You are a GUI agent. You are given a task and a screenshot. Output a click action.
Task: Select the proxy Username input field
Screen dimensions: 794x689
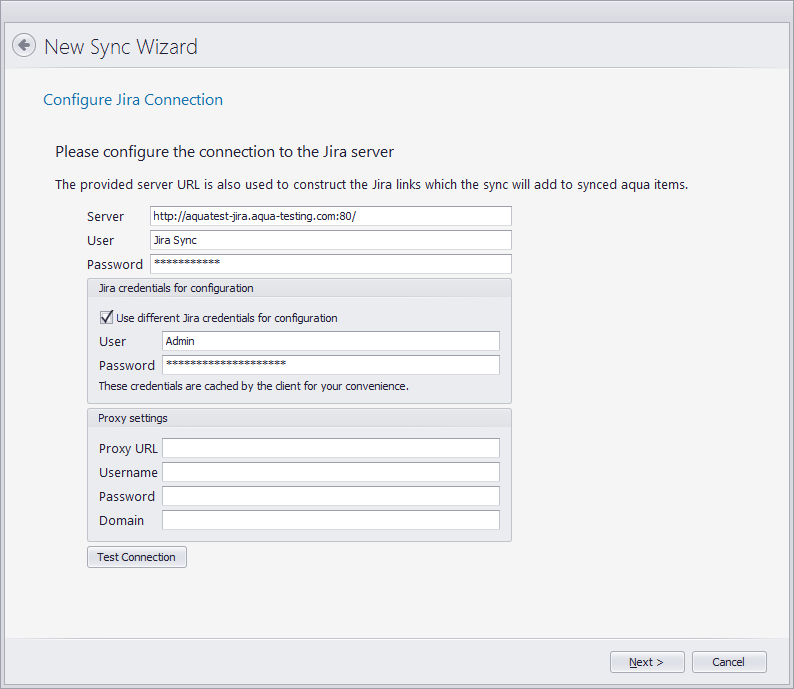(330, 472)
